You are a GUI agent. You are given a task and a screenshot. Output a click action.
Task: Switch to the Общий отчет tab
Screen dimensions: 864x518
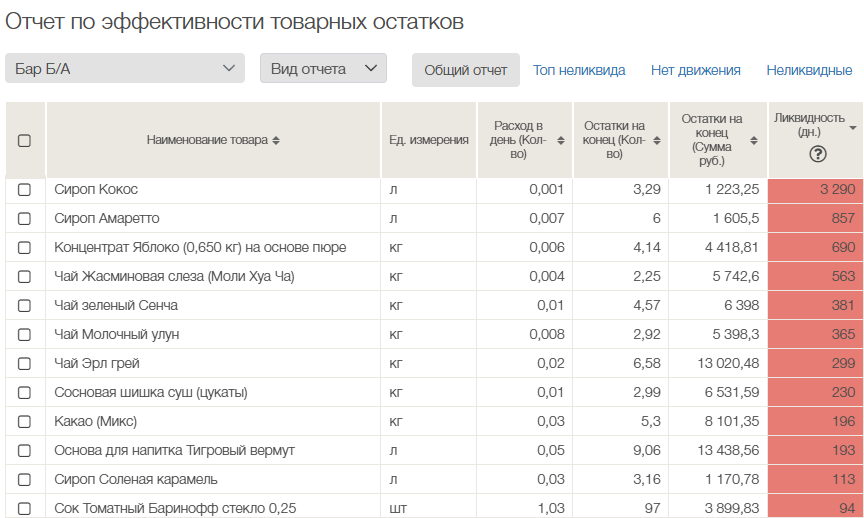(465, 70)
